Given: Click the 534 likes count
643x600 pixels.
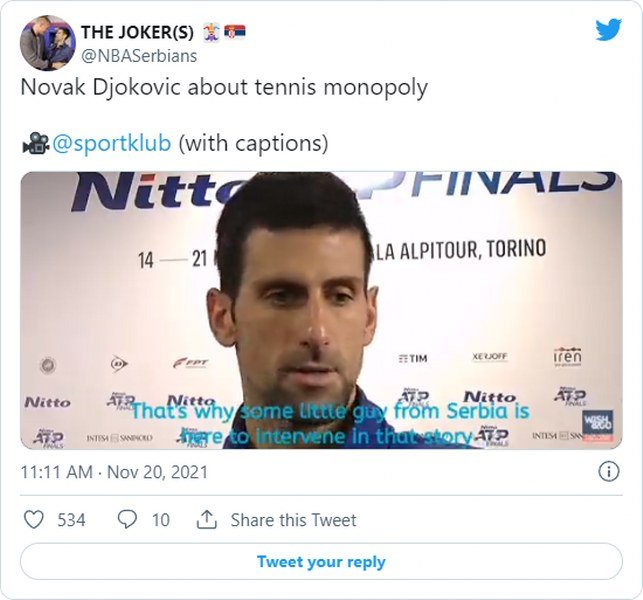Looking at the screenshot, I should click(x=71, y=520).
